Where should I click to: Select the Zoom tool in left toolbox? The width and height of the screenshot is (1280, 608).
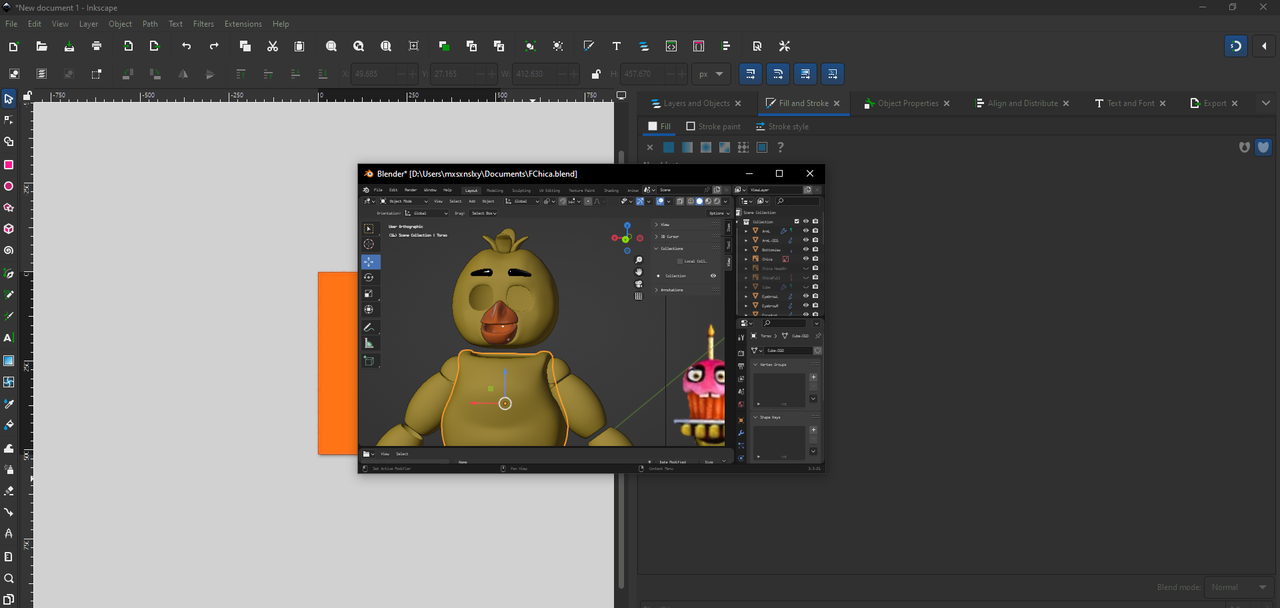[9, 578]
